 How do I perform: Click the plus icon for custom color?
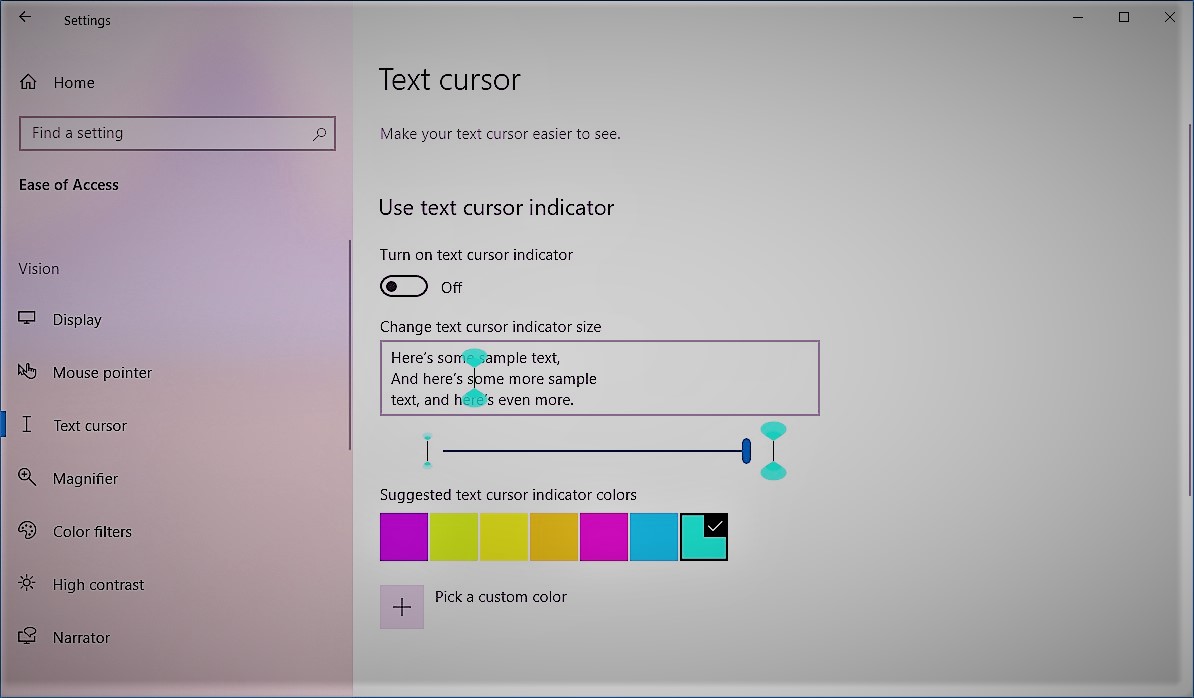pos(402,607)
